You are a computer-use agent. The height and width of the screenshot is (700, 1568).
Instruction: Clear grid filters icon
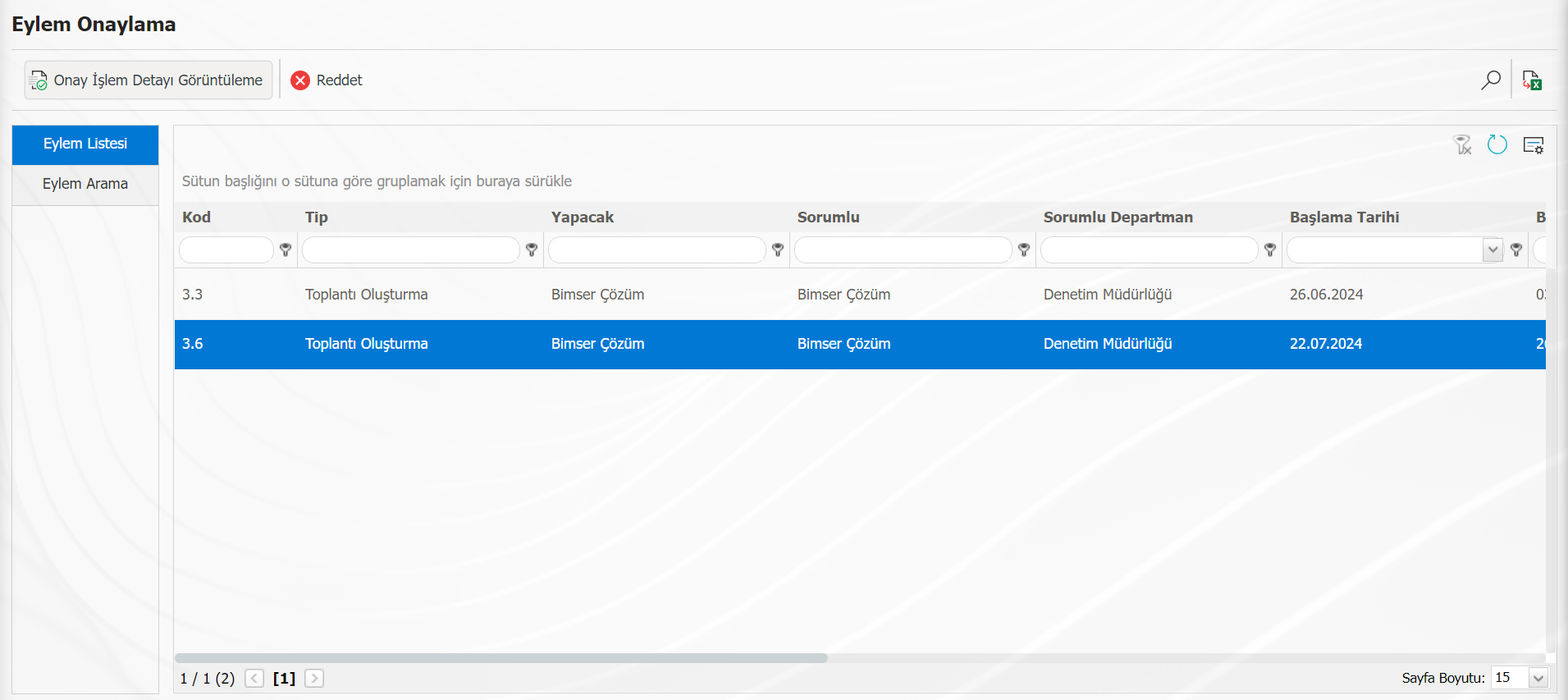(1462, 145)
